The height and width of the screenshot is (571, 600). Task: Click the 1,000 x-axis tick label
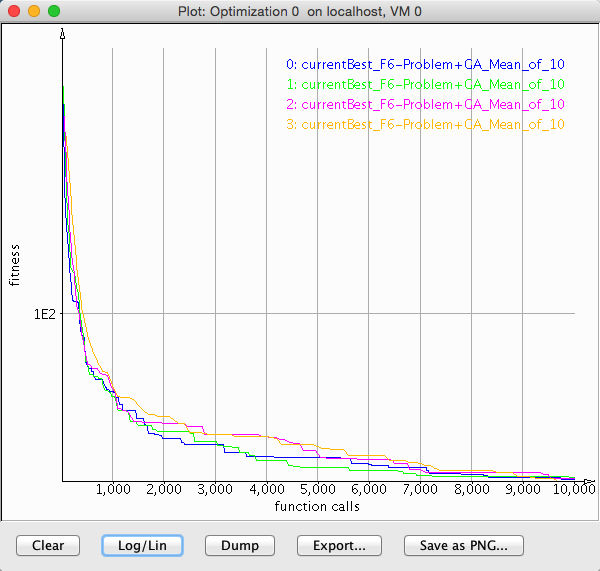(x=112, y=491)
